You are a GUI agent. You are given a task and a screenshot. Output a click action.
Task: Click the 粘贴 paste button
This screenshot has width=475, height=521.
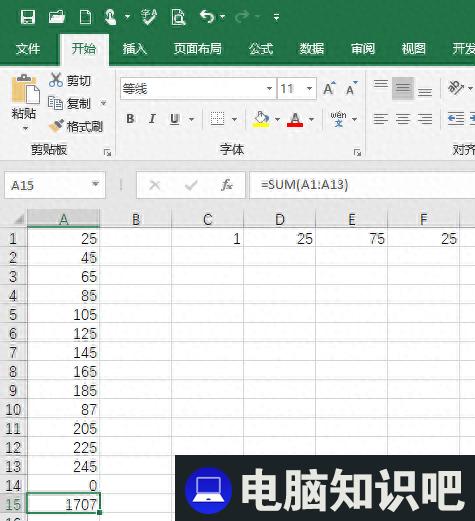coord(24,103)
